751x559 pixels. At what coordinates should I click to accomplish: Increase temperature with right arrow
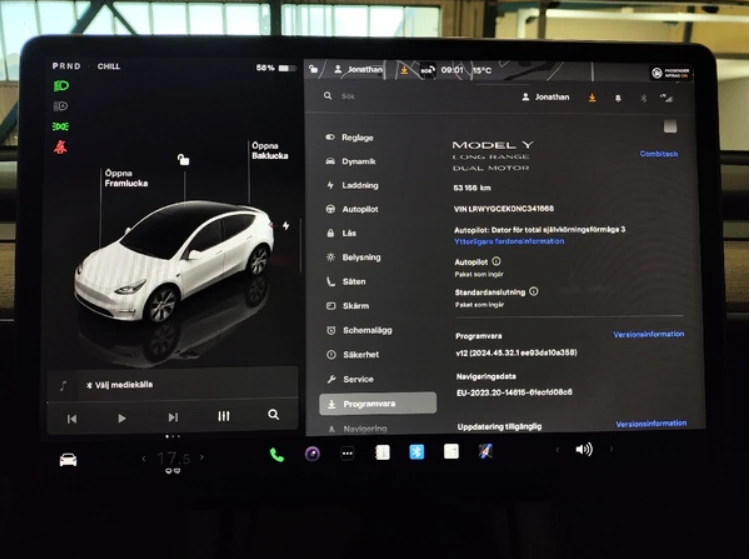[x=202, y=457]
